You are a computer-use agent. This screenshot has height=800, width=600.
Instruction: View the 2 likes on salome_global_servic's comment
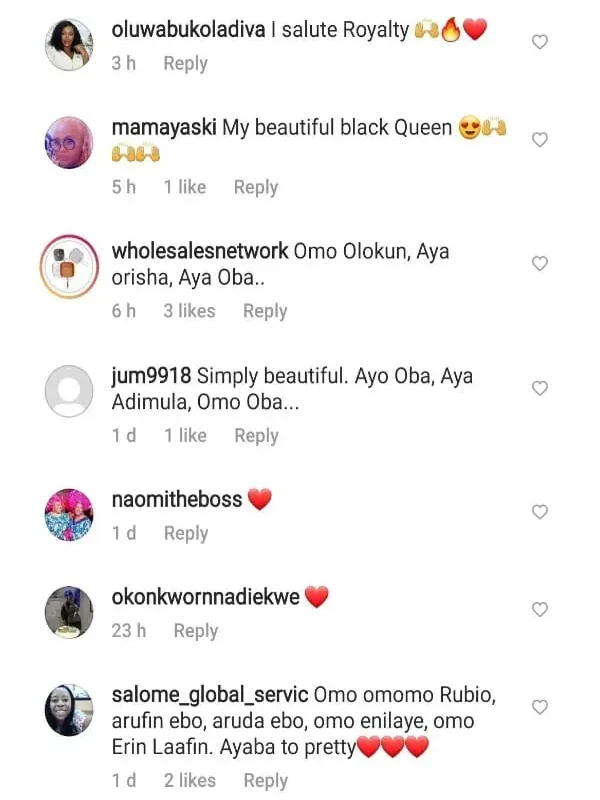190,780
